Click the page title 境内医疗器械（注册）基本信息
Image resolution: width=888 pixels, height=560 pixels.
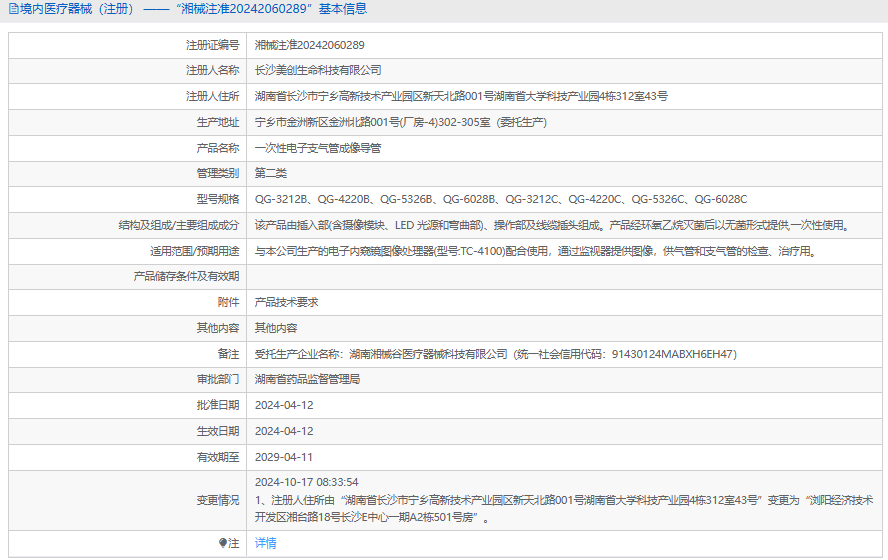194,9
